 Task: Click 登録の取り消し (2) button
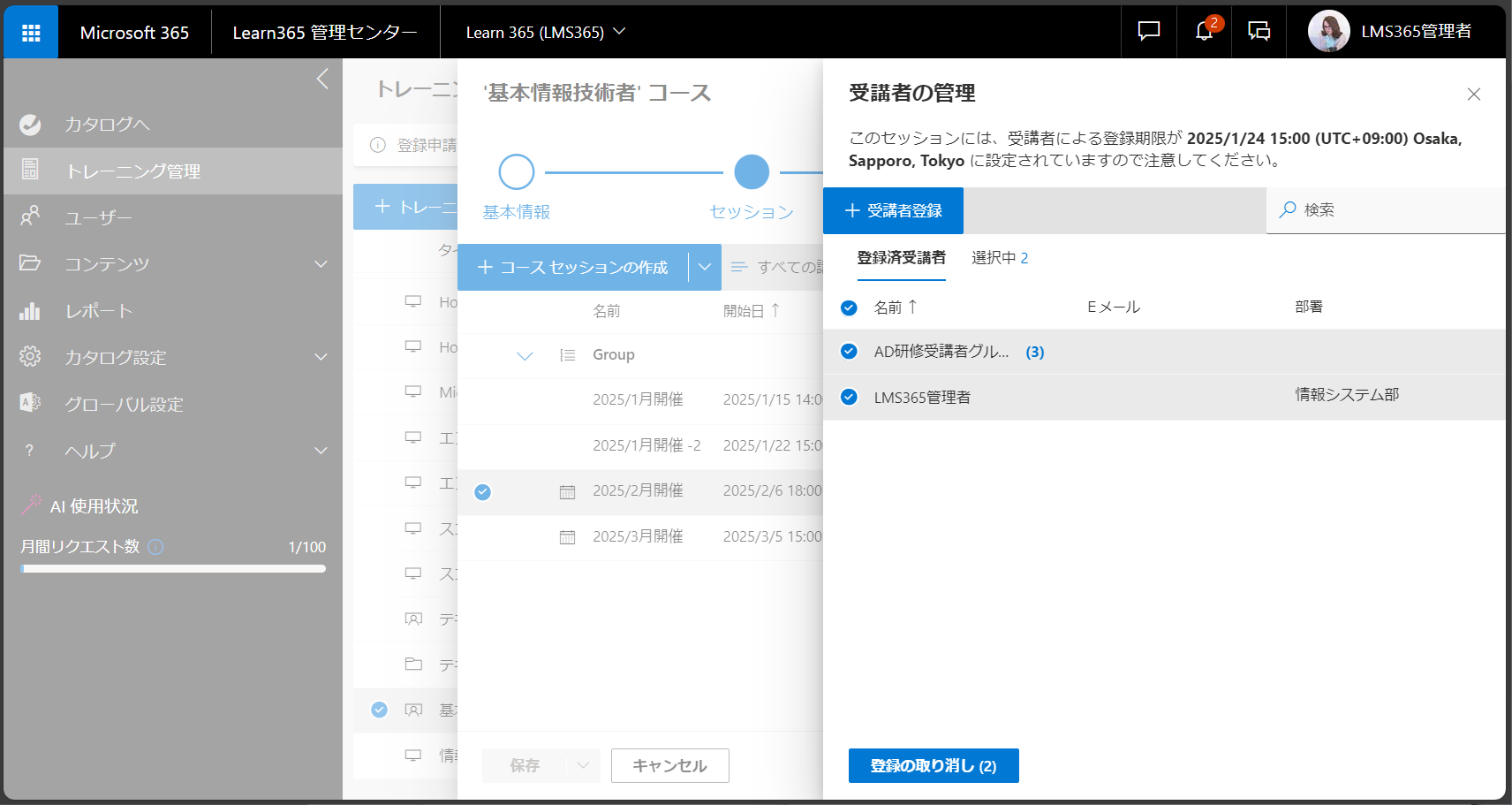934,766
